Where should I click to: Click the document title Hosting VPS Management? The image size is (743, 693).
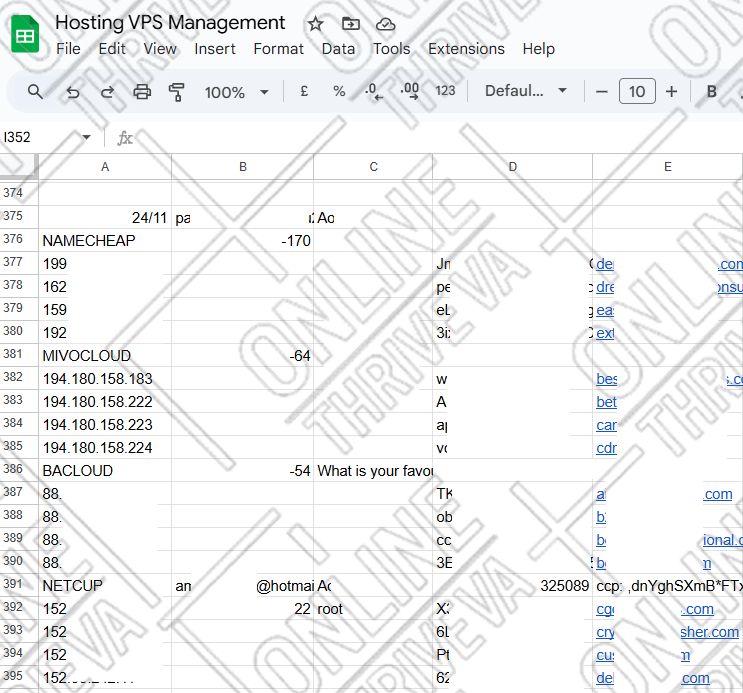(170, 23)
